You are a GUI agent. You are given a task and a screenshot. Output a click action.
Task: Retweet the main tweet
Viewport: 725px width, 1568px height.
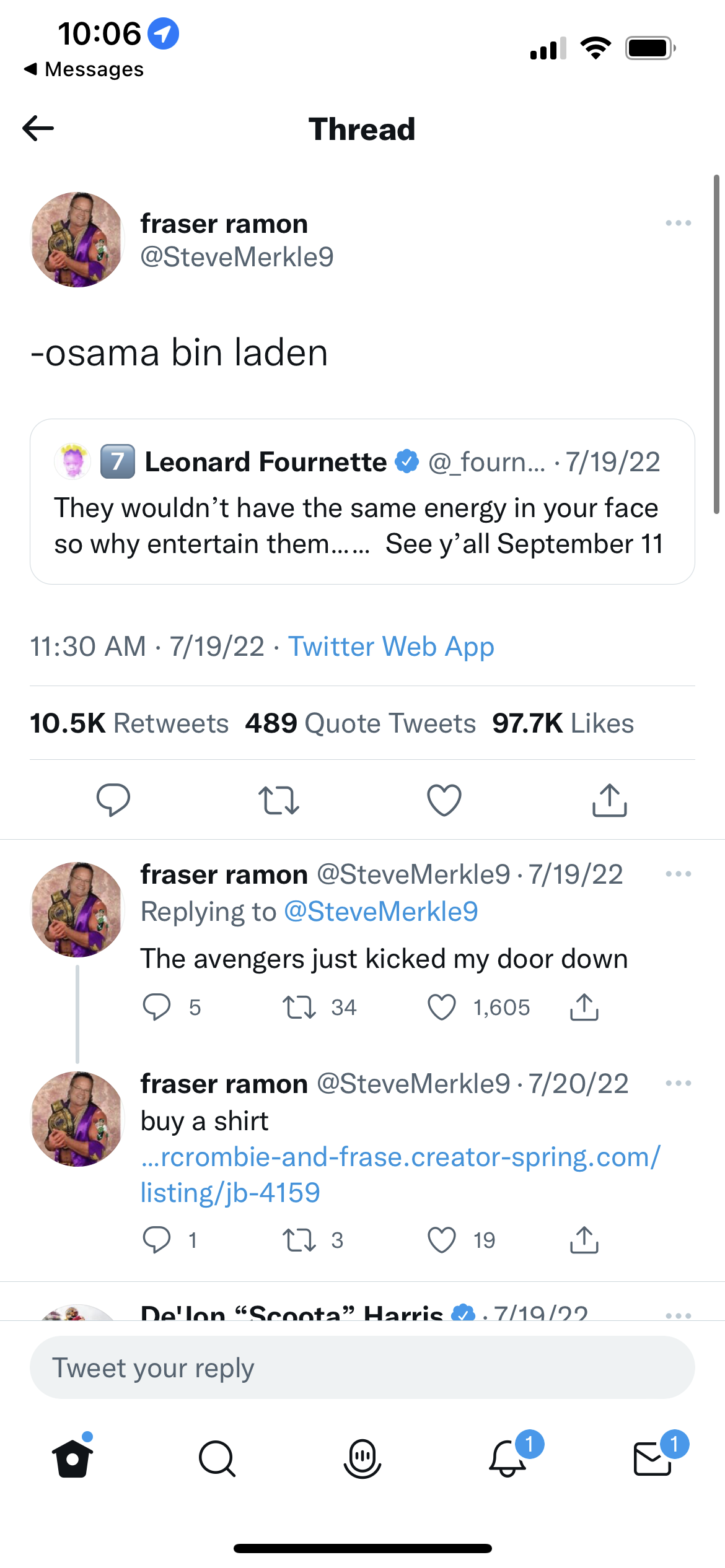[279, 800]
